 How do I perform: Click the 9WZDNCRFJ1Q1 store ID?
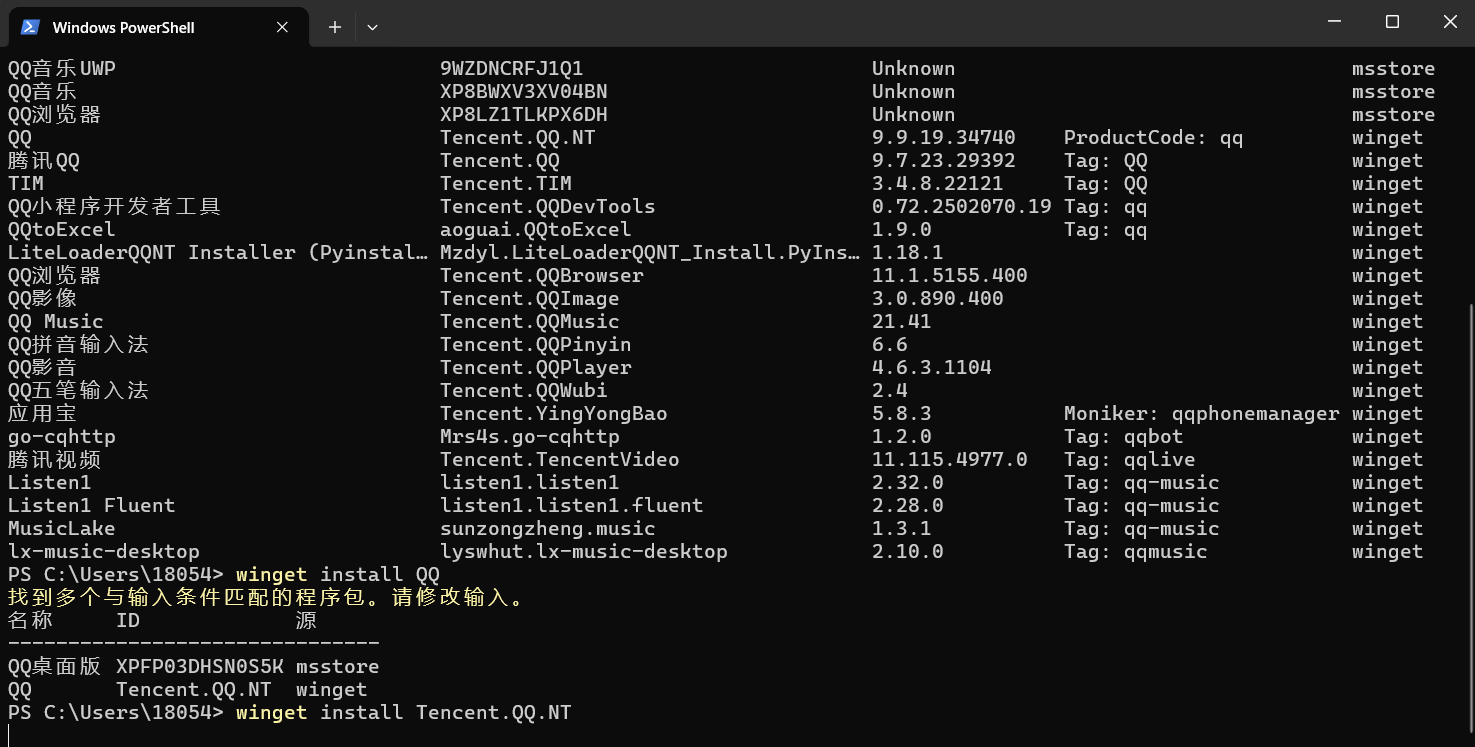click(x=511, y=69)
